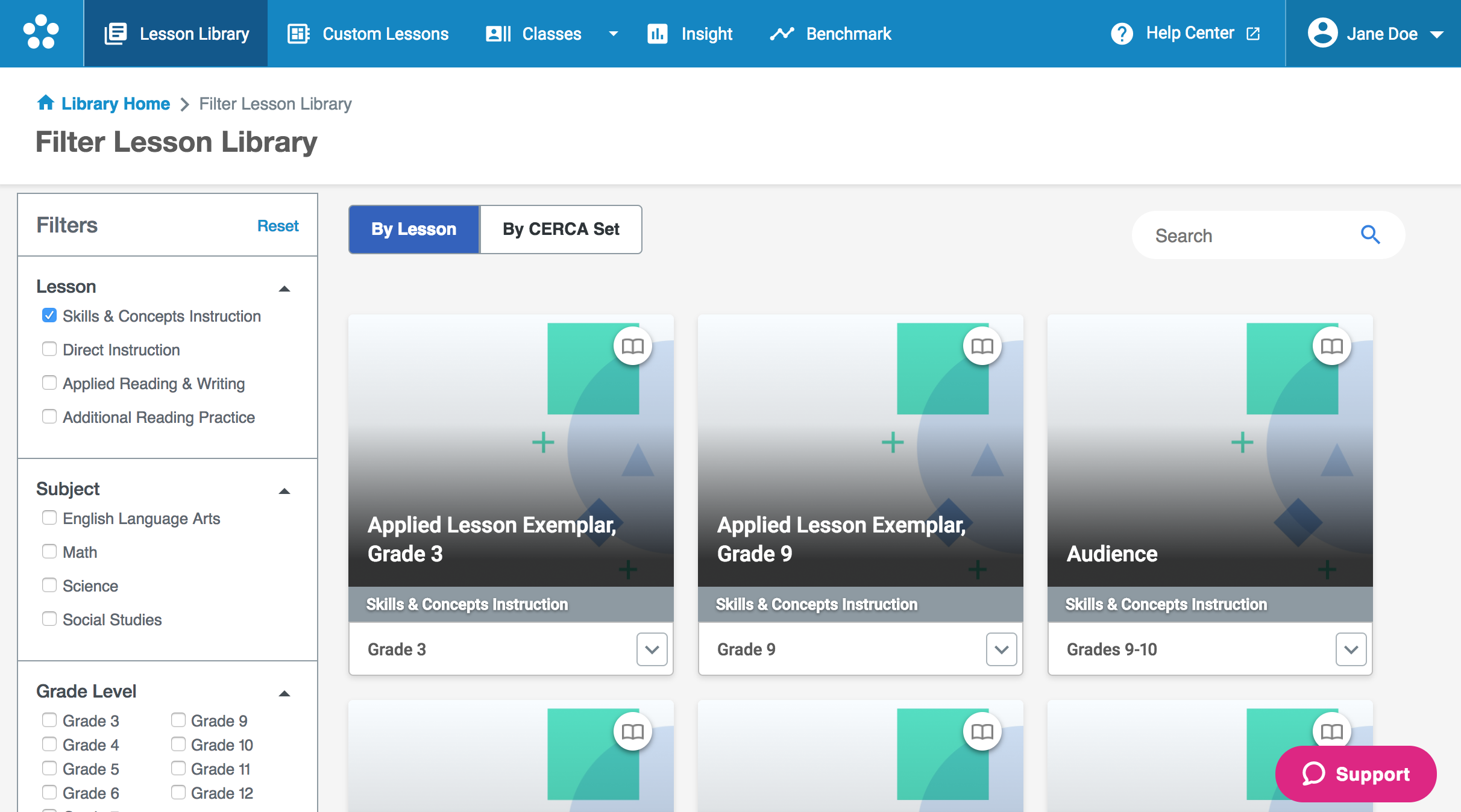
Task: Click the Benchmark trend line icon
Action: tap(782, 34)
